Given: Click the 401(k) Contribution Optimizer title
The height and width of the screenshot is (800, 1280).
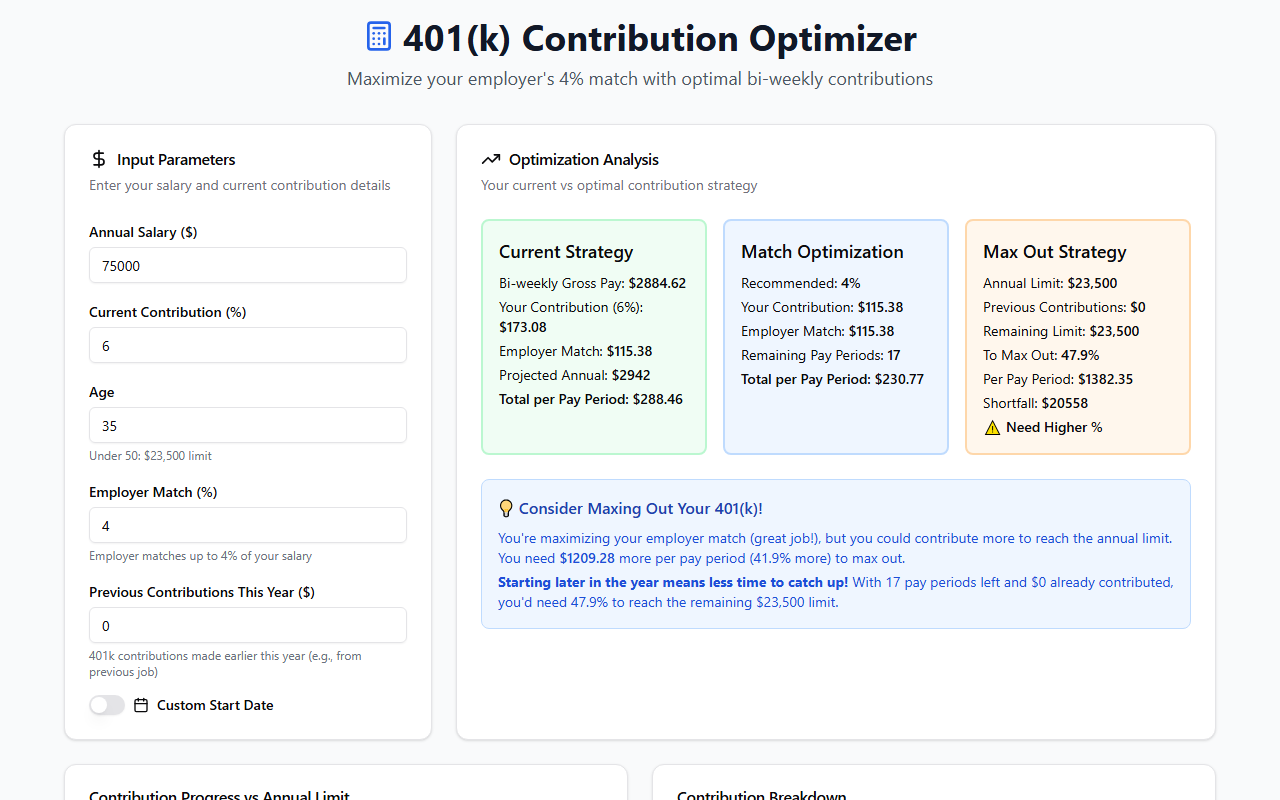Looking at the screenshot, I should pos(660,38).
